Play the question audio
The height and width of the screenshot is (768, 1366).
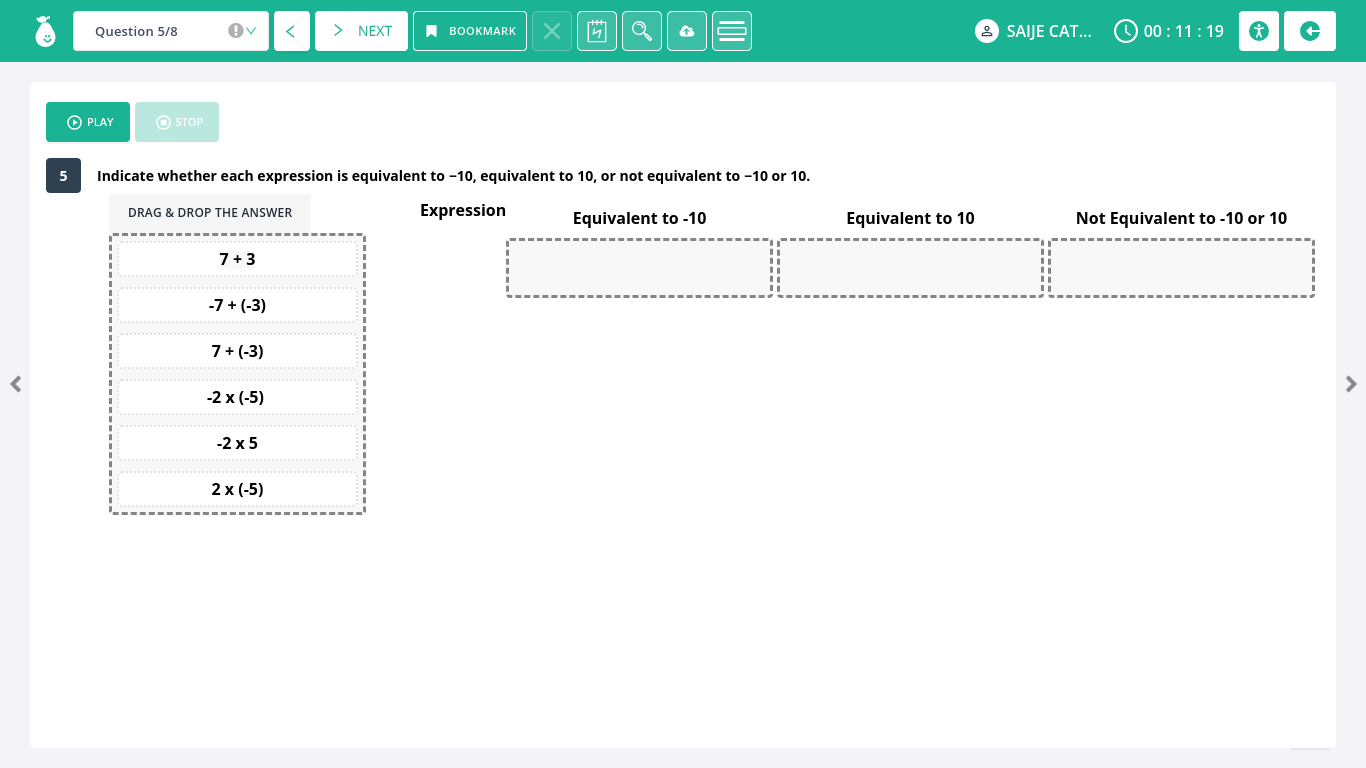(88, 122)
